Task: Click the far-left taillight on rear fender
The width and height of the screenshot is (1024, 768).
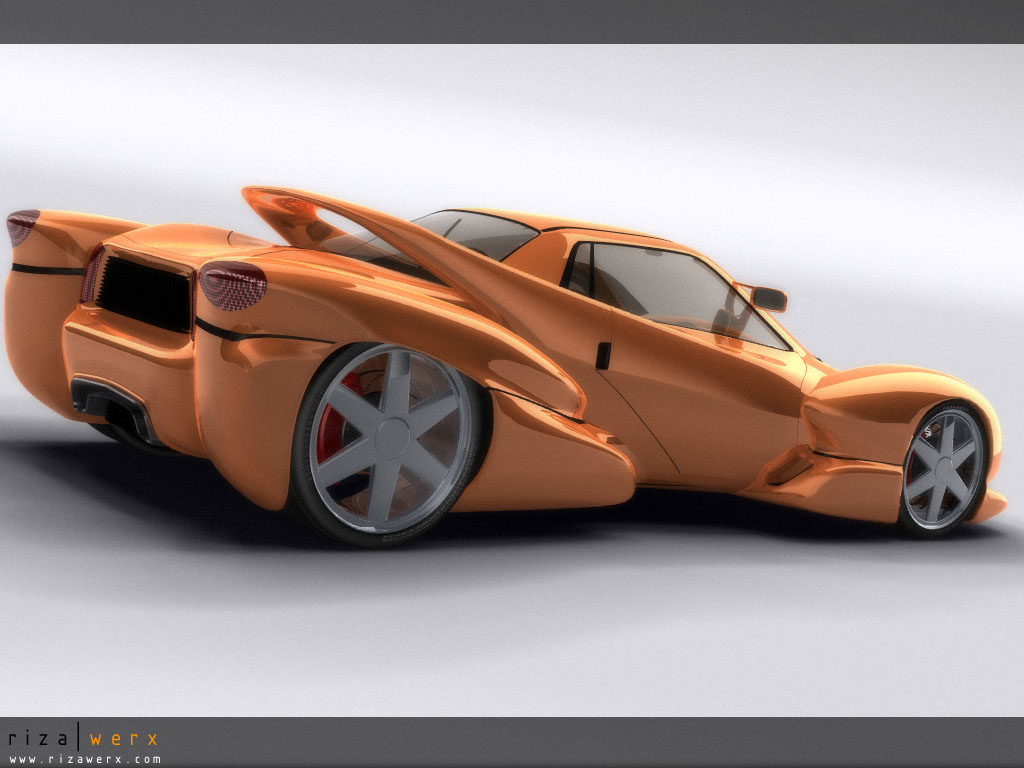Action: point(22,226)
